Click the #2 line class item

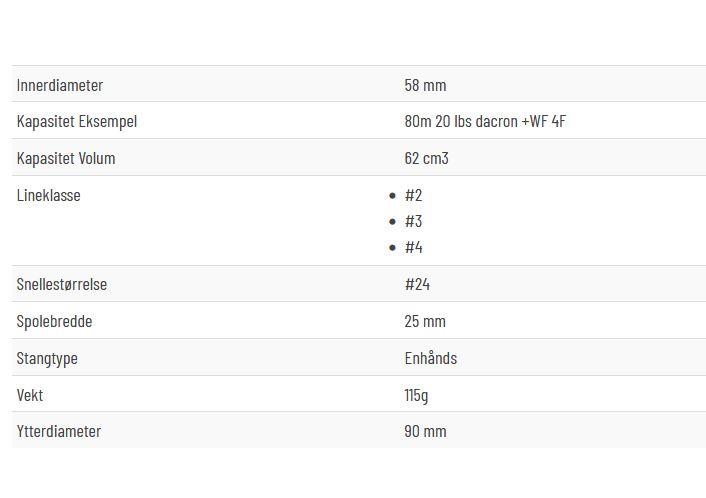click(x=413, y=195)
